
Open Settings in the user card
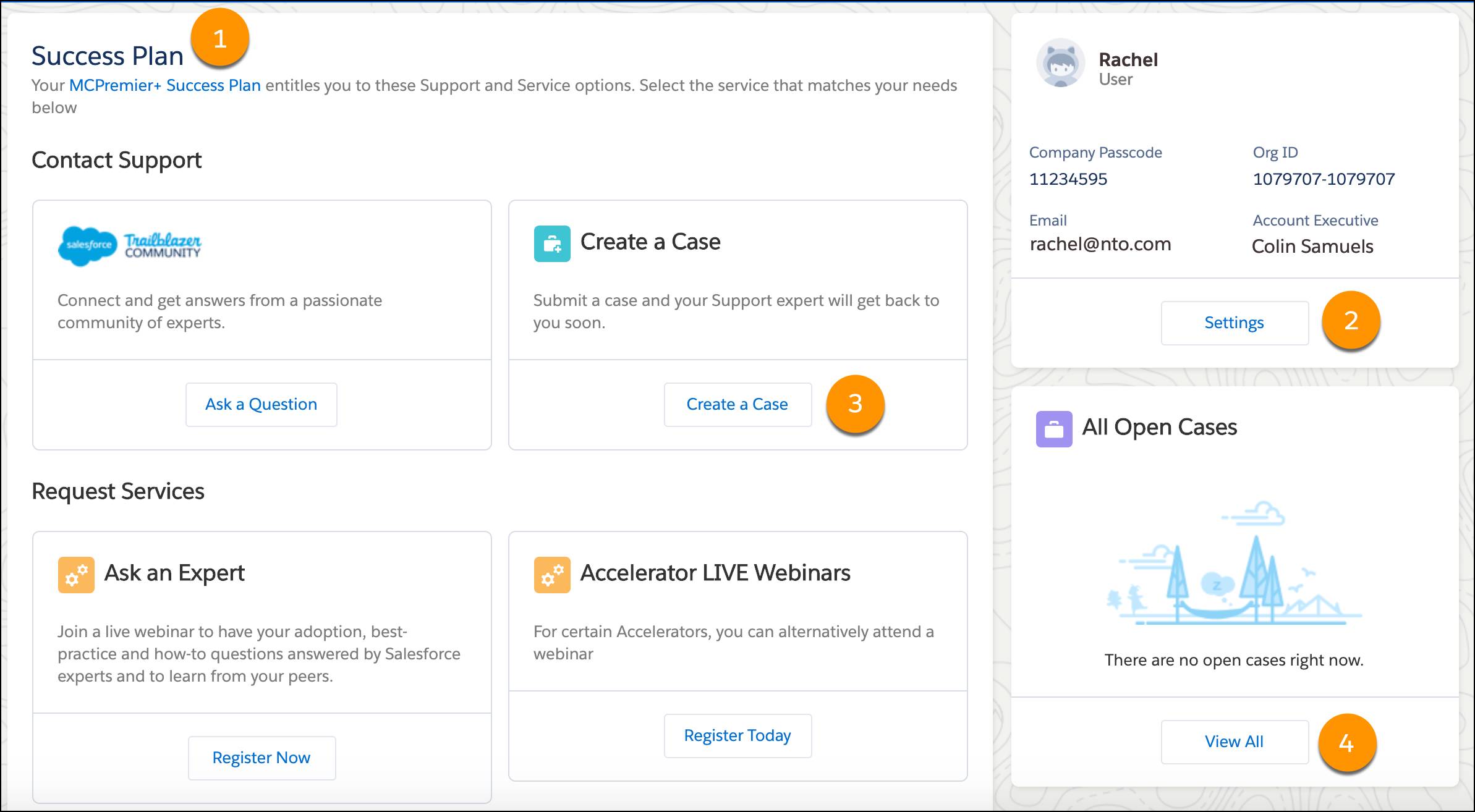[1235, 323]
